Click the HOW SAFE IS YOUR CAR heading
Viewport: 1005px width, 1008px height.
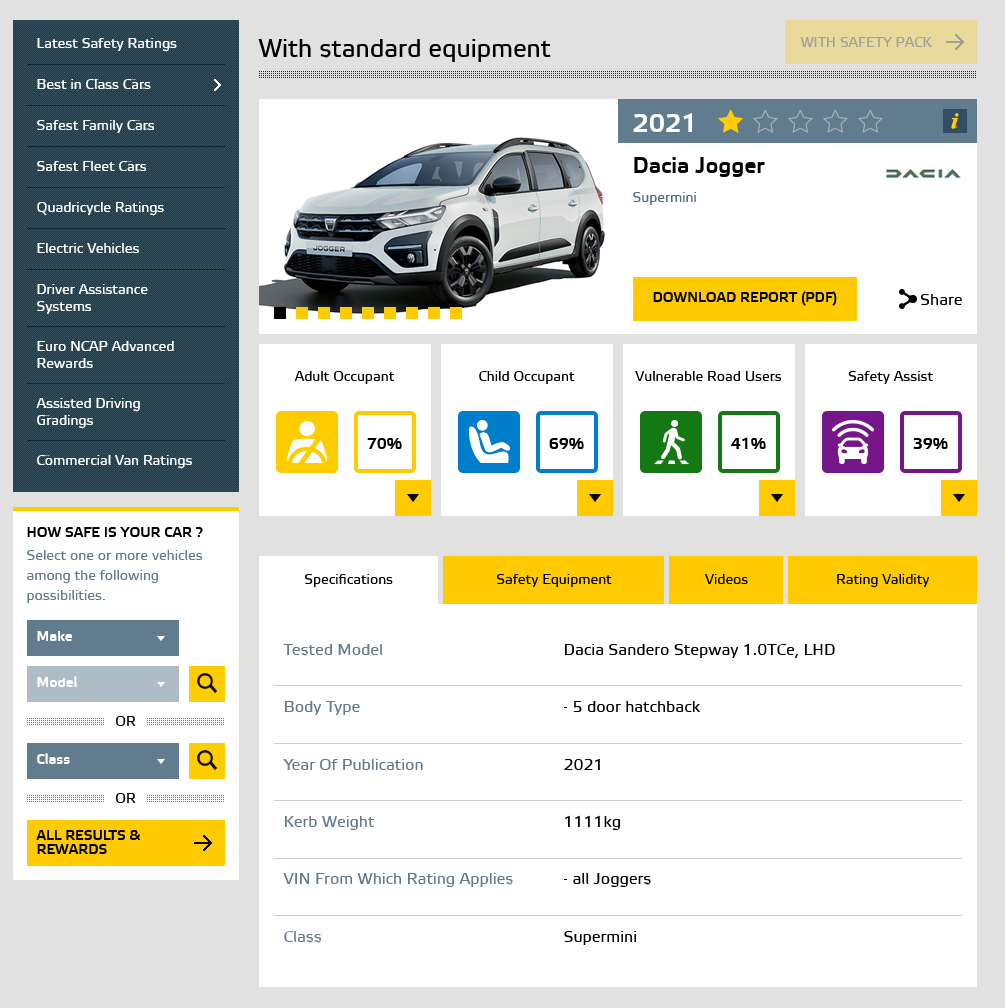[x=114, y=532]
